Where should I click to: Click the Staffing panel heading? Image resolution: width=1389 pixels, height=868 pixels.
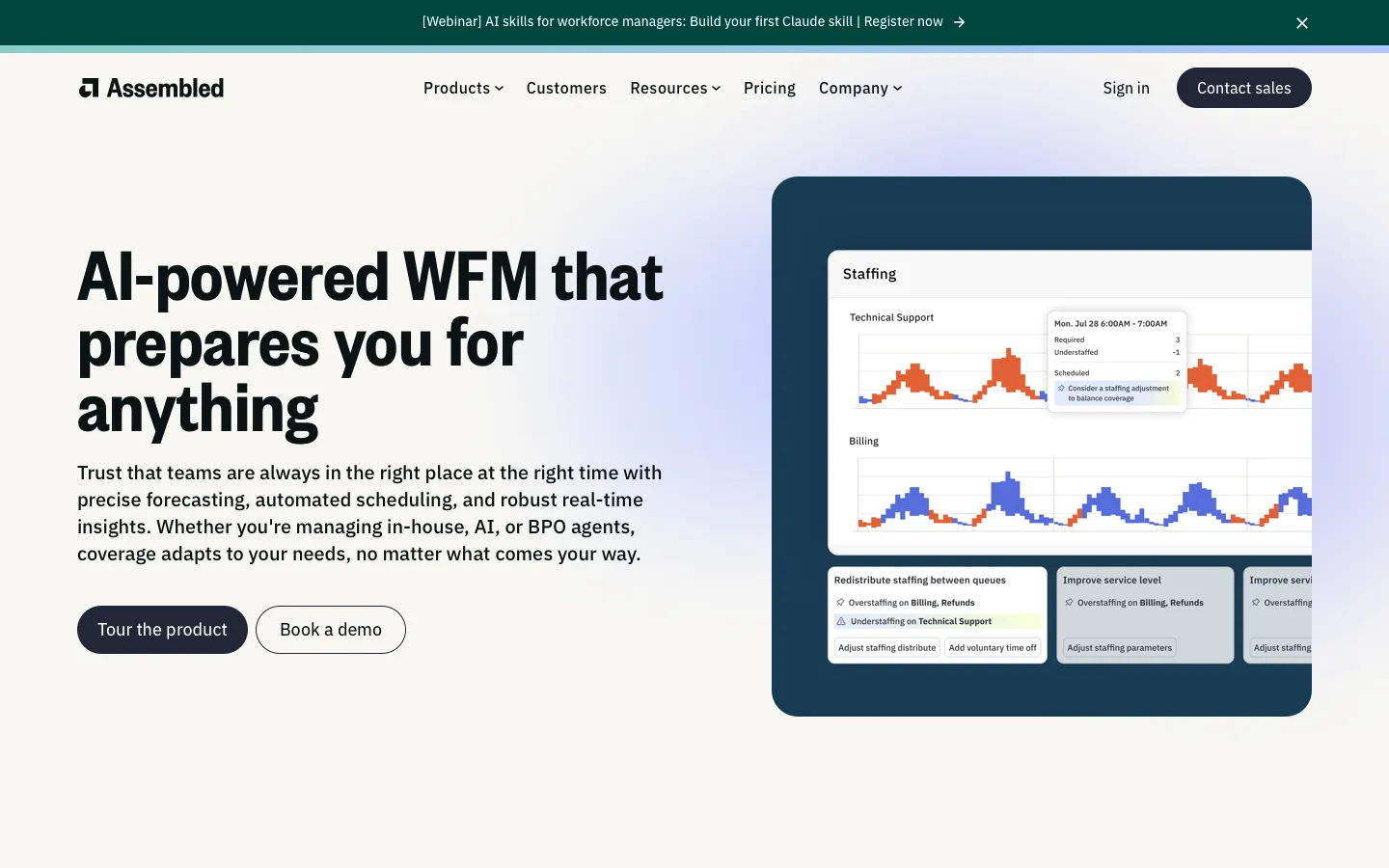(x=869, y=274)
